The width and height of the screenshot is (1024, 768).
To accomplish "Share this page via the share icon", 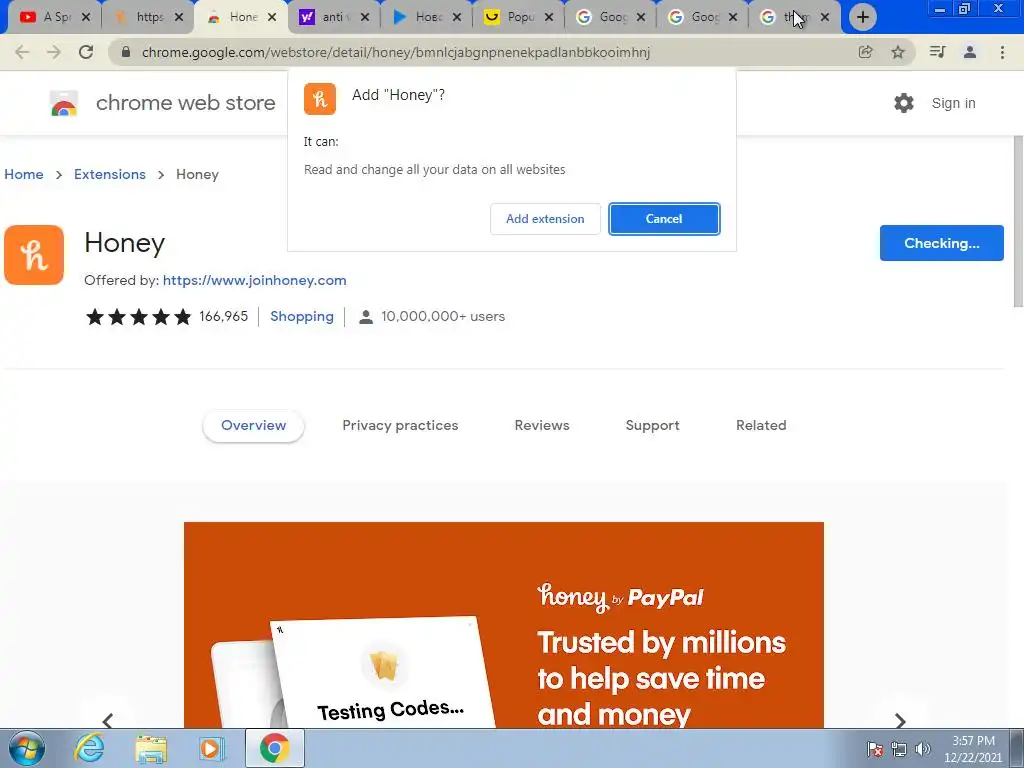I will [865, 52].
